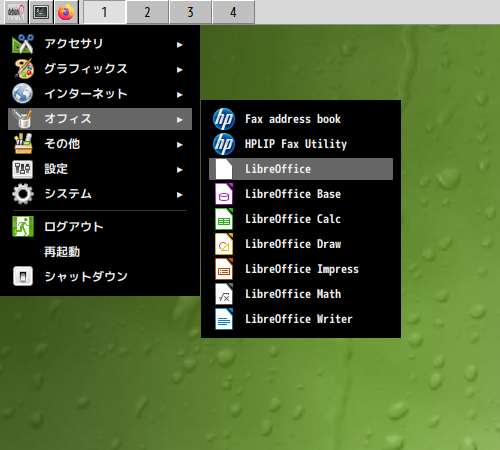Screen dimensions: 500x450
Task: Click the オフィス category icon
Action: (x=23, y=119)
